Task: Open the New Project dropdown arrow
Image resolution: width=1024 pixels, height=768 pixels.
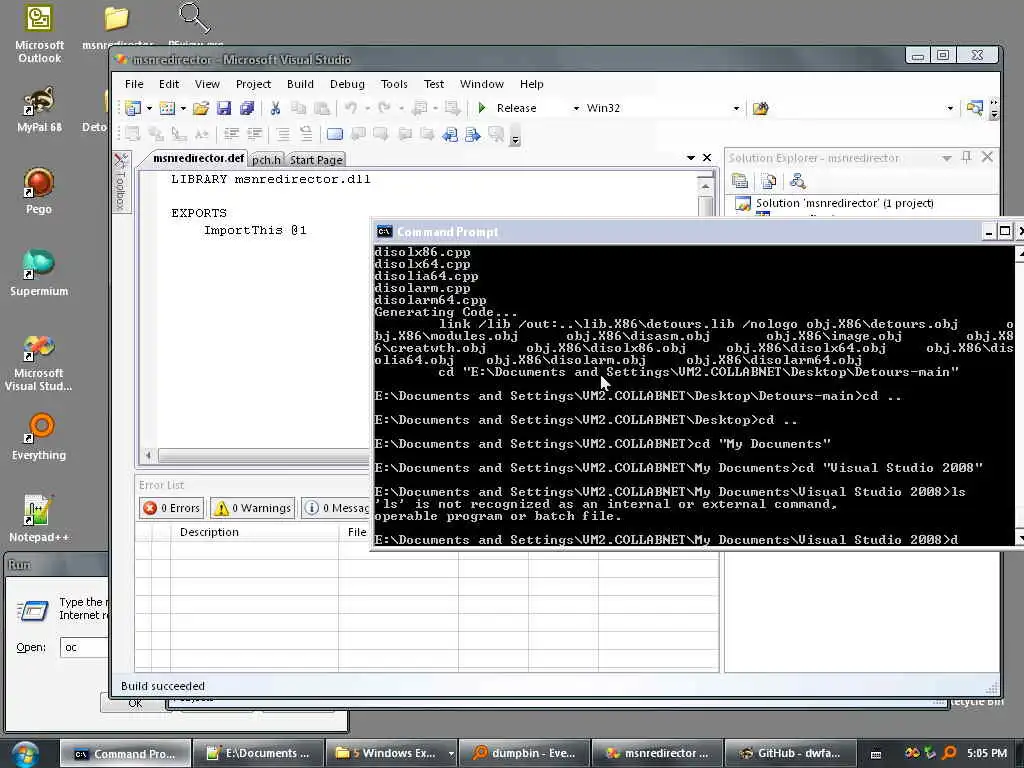Action: (x=149, y=108)
